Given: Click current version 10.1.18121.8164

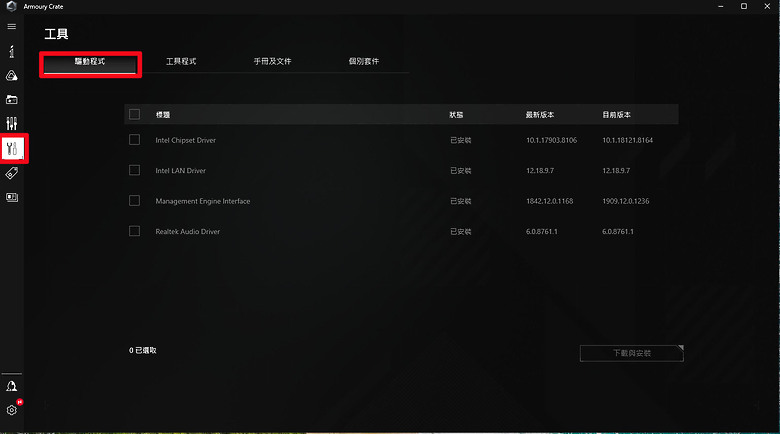Looking at the screenshot, I should pyautogui.click(x=628, y=140).
